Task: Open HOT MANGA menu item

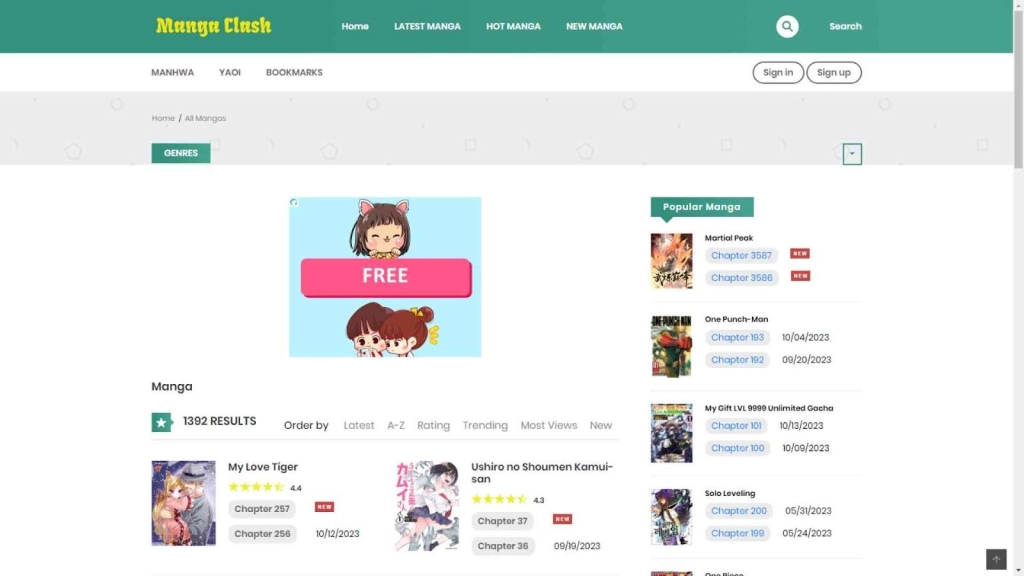Action: pos(513,26)
